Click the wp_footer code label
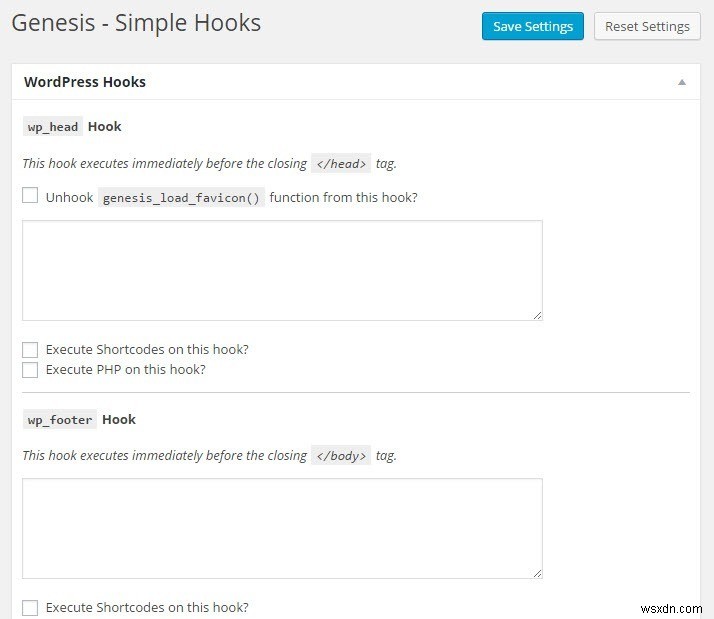 click(x=60, y=420)
